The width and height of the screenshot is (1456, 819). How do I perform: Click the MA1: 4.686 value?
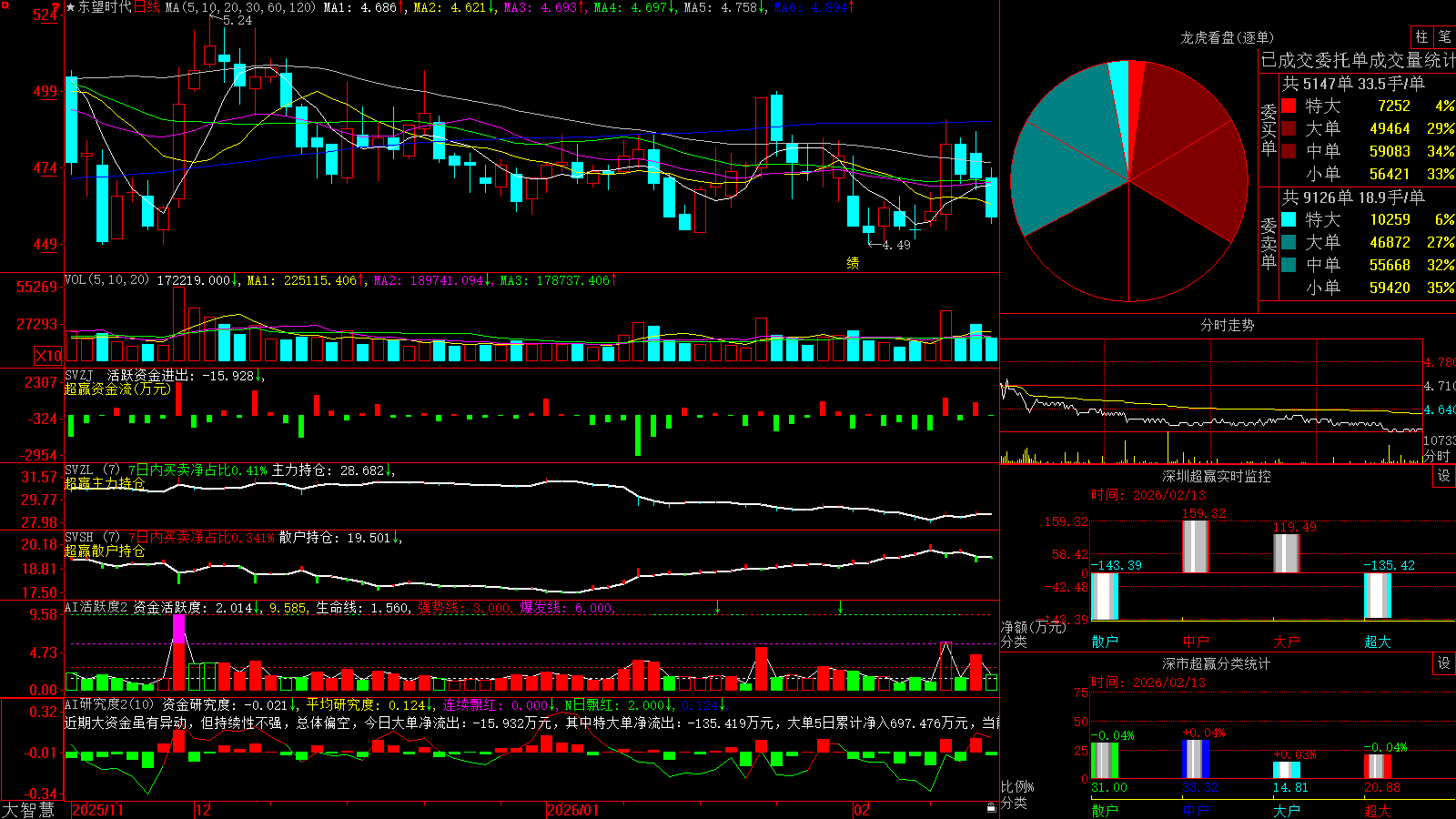pyautogui.click(x=364, y=7)
